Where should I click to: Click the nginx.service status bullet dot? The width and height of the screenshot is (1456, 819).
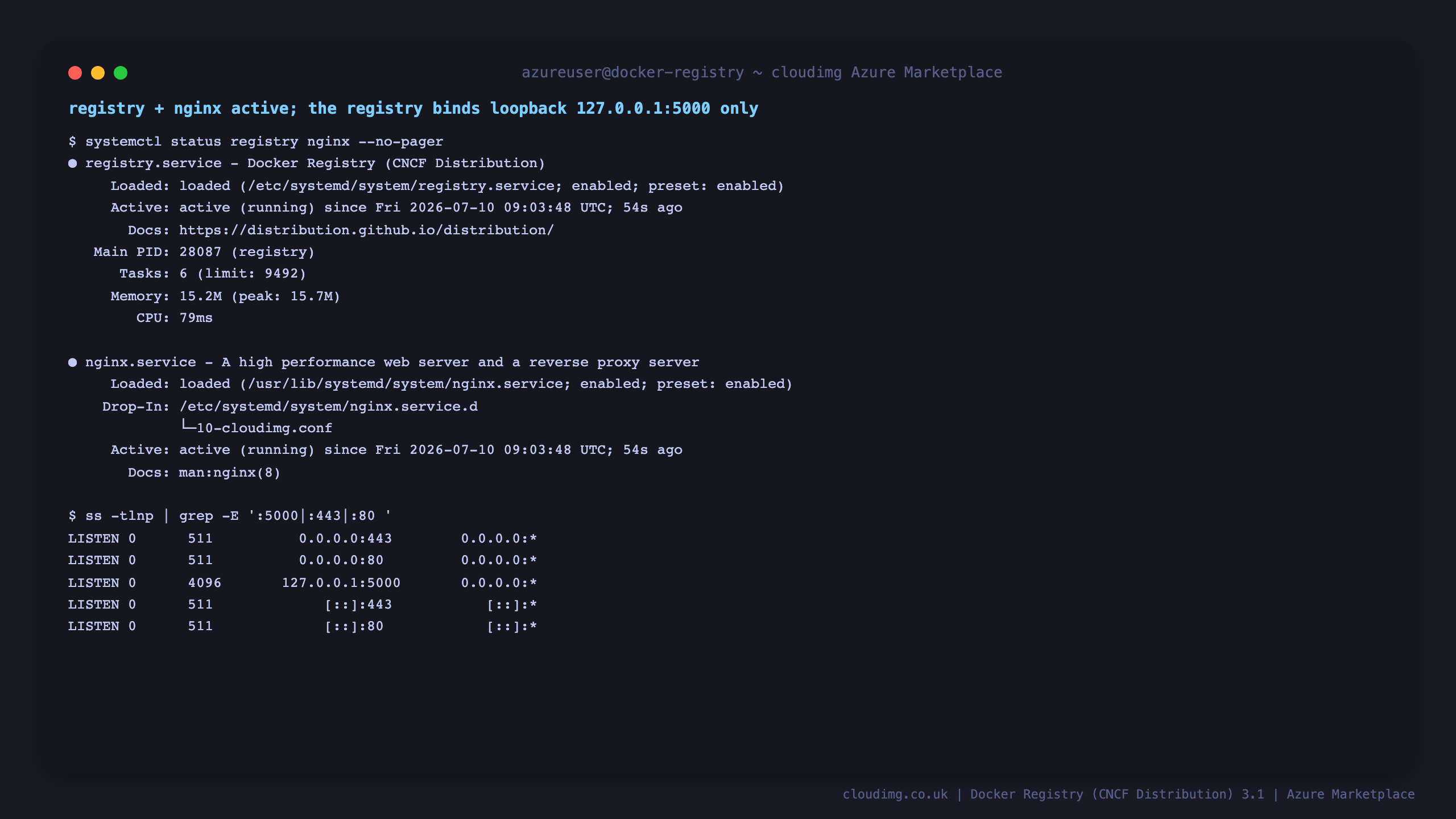point(73,363)
